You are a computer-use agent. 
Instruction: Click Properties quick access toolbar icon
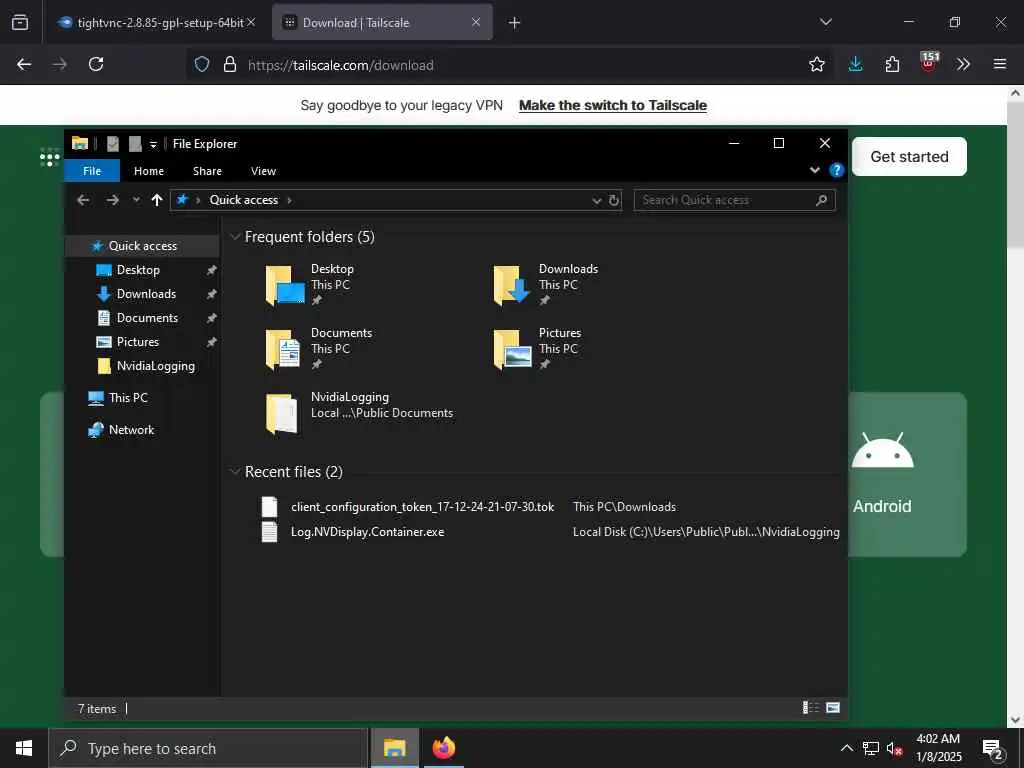pyautogui.click(x=113, y=144)
